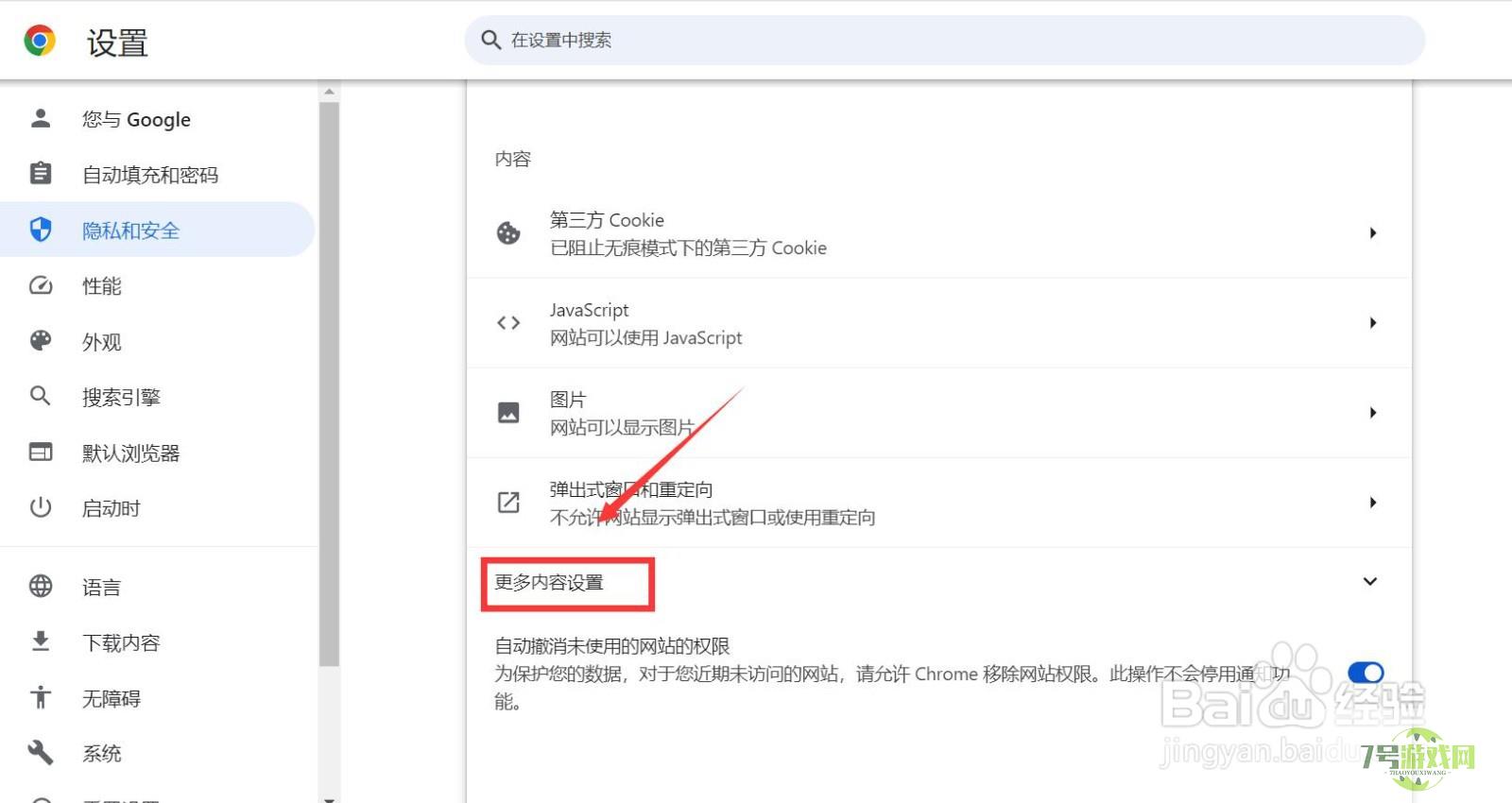Toggle 自动撤消未使用的网站的权限 switch

pyautogui.click(x=1366, y=673)
